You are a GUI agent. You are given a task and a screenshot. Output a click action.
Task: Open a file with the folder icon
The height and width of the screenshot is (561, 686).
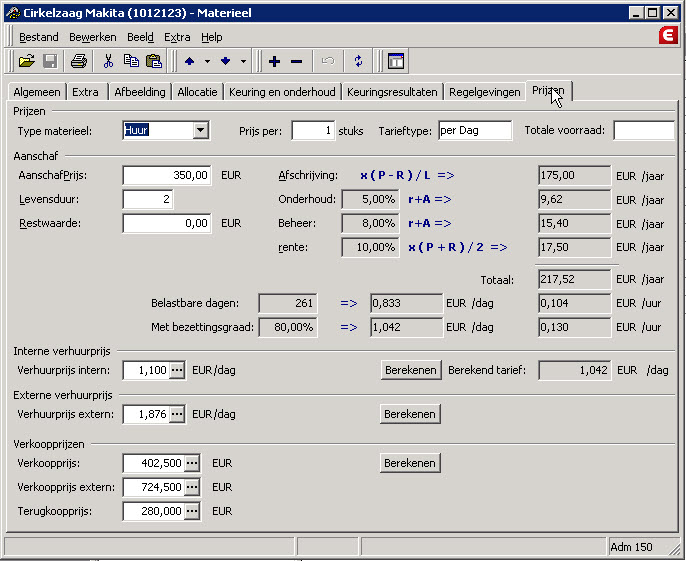(x=27, y=61)
